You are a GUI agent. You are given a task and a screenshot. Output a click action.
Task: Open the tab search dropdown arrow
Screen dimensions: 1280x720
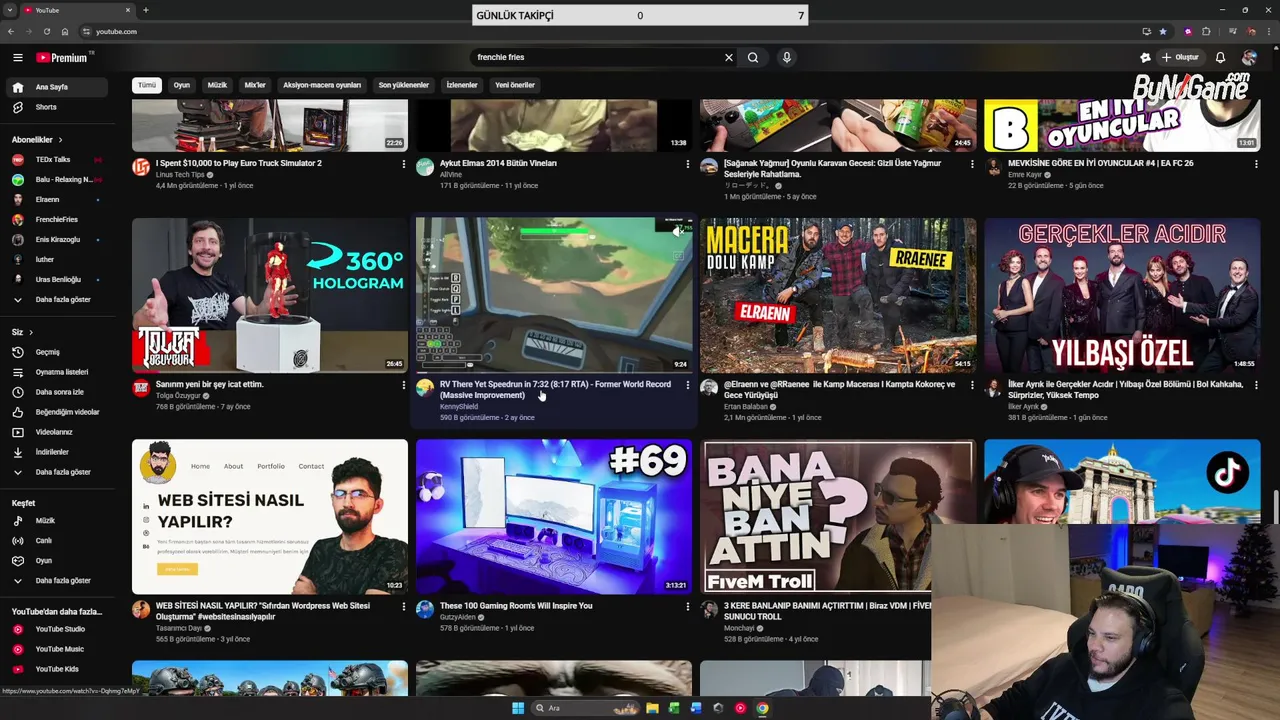click(x=10, y=10)
